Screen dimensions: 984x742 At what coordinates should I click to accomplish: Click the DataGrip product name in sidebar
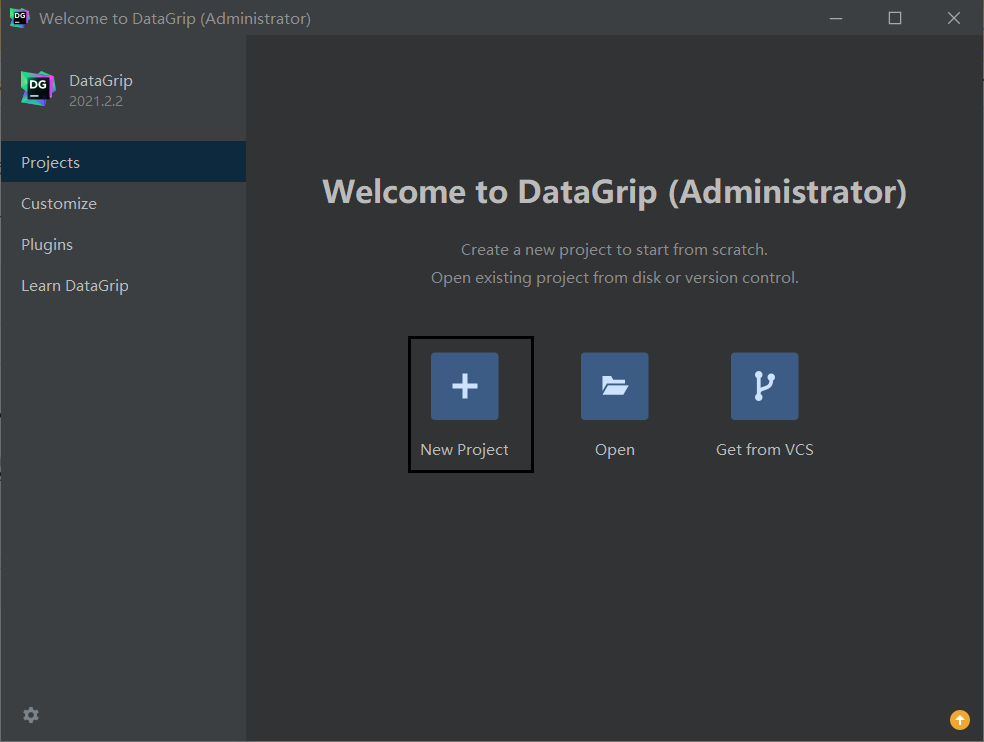pos(100,81)
